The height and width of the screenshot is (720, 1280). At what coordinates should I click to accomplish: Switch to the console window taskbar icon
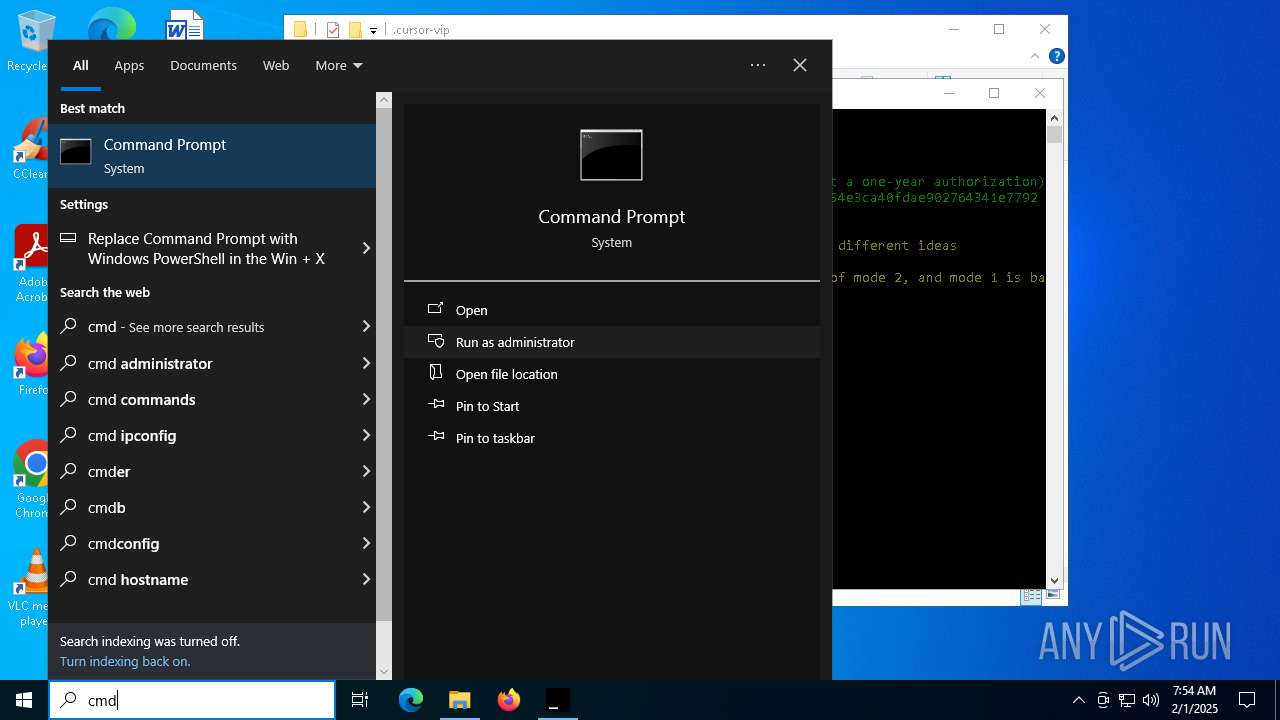[557, 700]
